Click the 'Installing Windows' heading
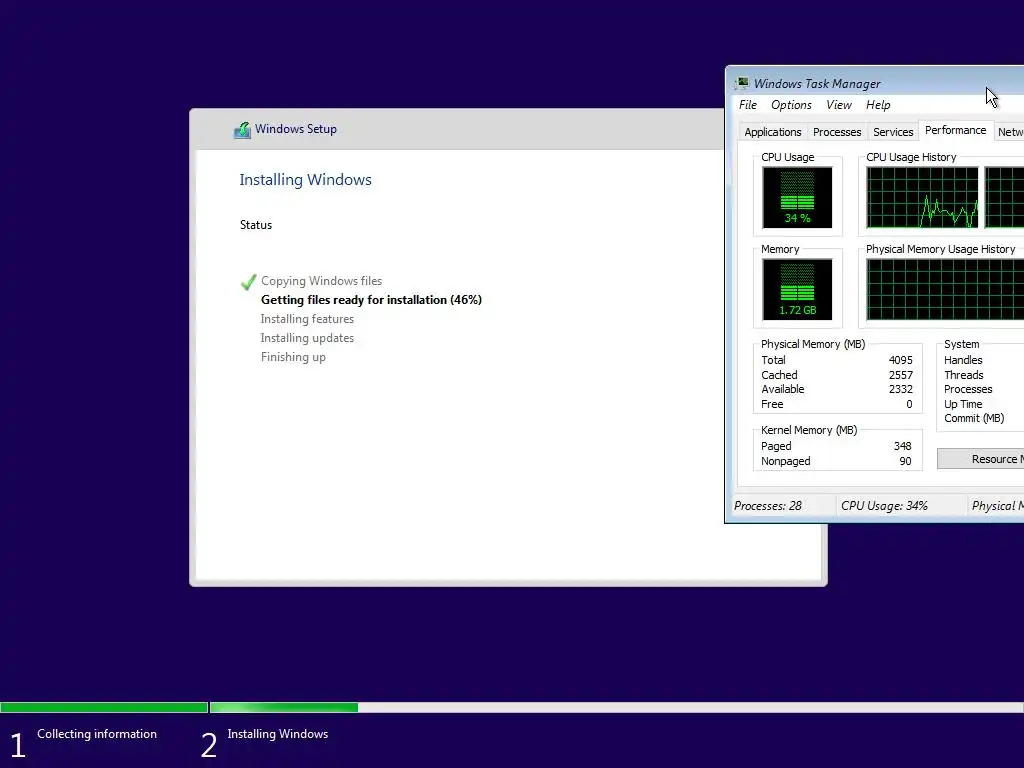The image size is (1024, 768). (305, 180)
